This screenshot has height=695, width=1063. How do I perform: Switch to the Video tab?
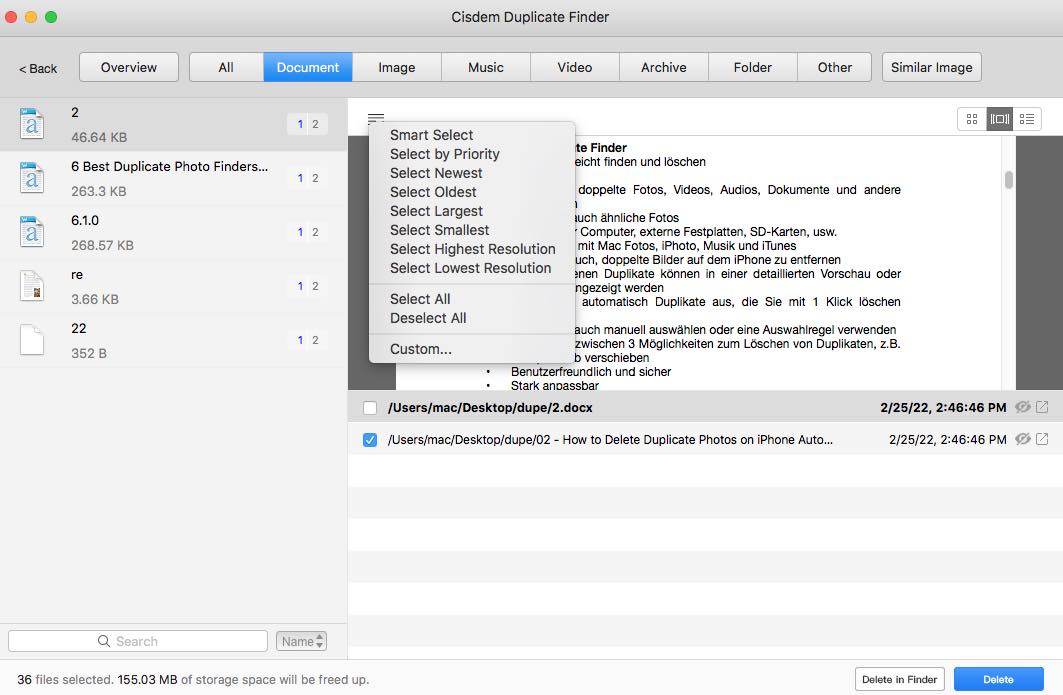click(x=574, y=67)
